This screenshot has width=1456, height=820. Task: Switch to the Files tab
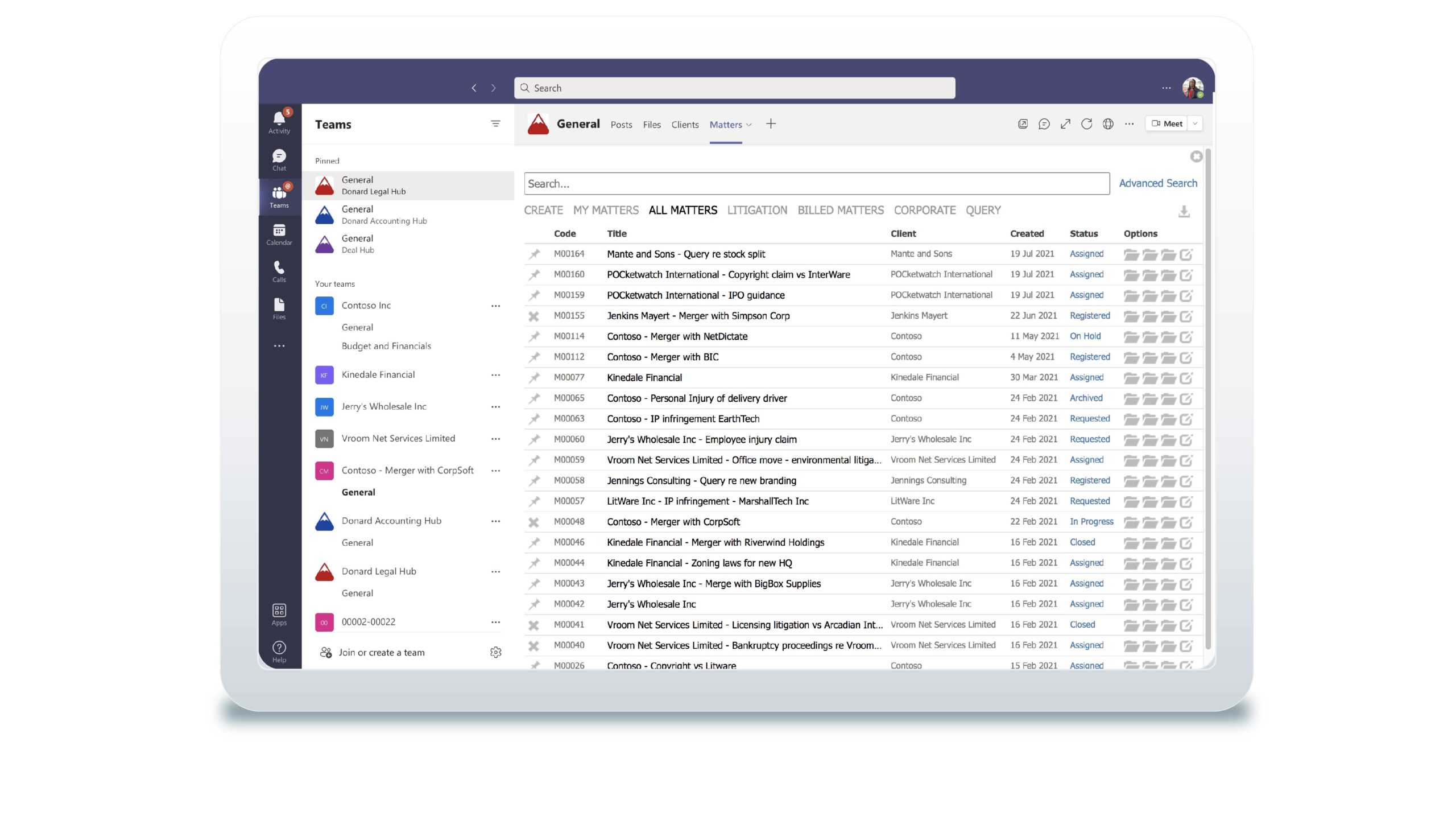[652, 125]
